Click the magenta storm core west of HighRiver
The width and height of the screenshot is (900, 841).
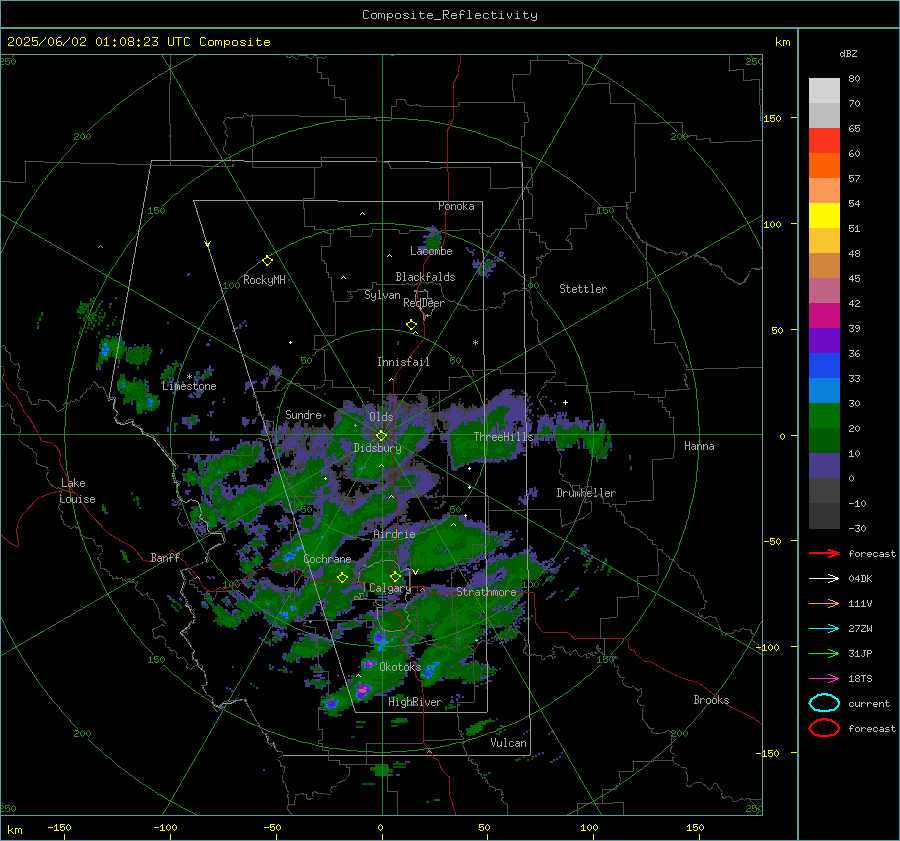pyautogui.click(x=362, y=691)
